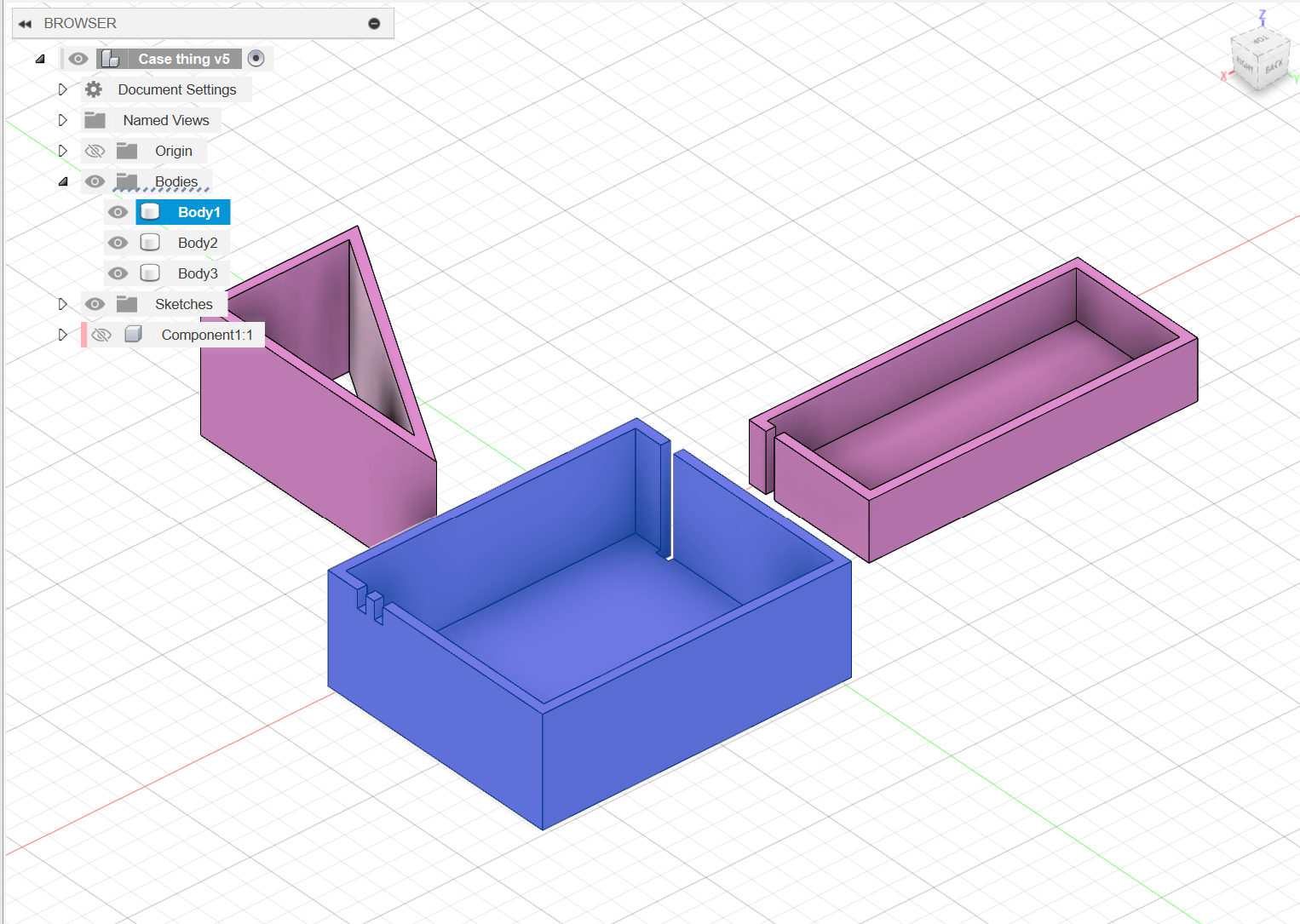
Task: Click the Case thing v5 component icon
Action: [x=109, y=59]
